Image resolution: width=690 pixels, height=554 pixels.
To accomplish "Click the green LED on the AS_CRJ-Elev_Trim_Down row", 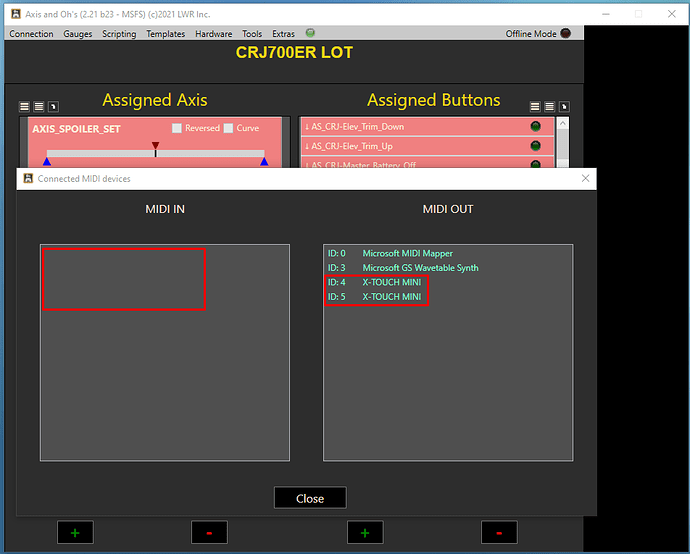I will click(x=535, y=127).
